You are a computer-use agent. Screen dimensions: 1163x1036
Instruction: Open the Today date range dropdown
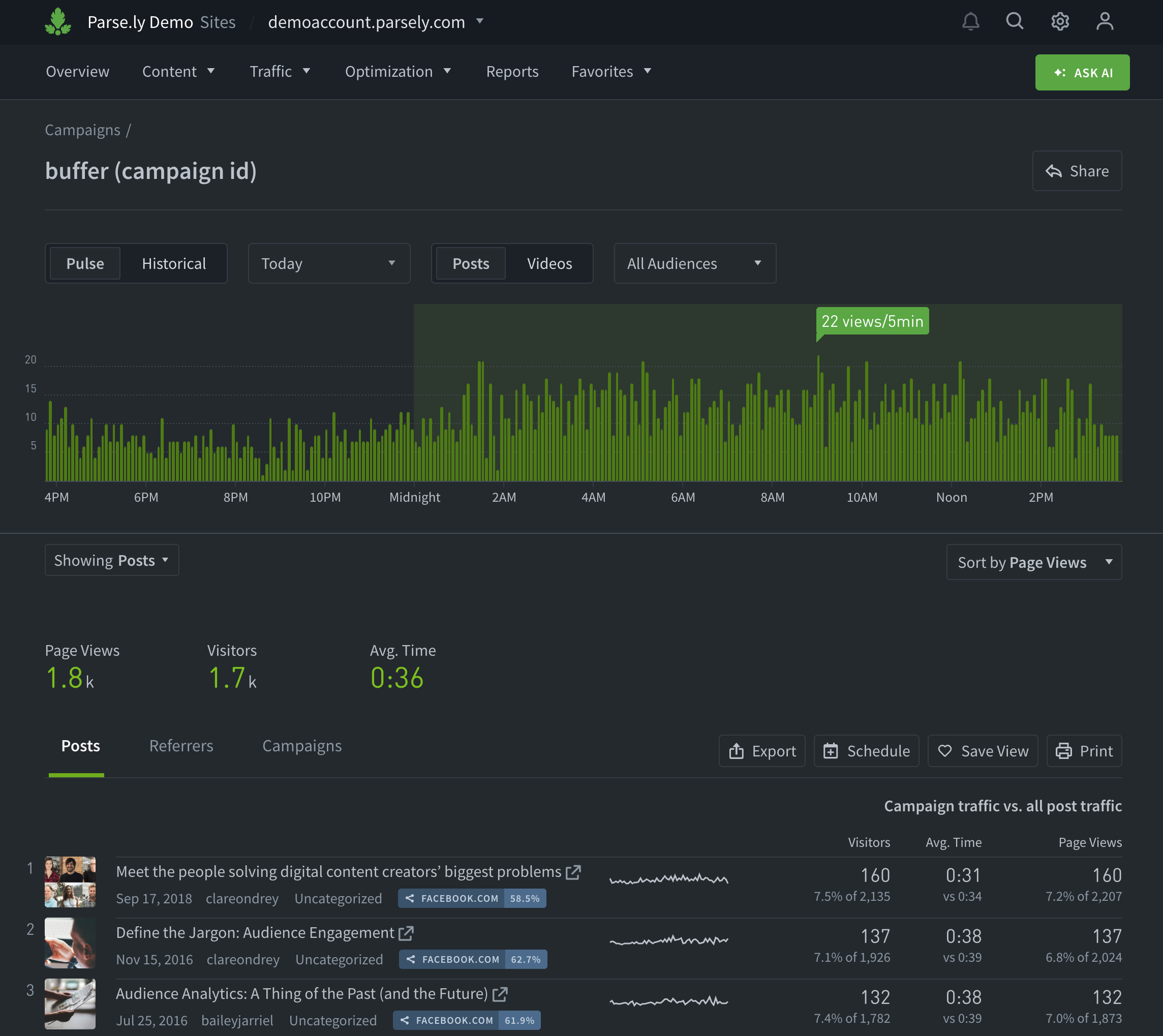click(328, 263)
